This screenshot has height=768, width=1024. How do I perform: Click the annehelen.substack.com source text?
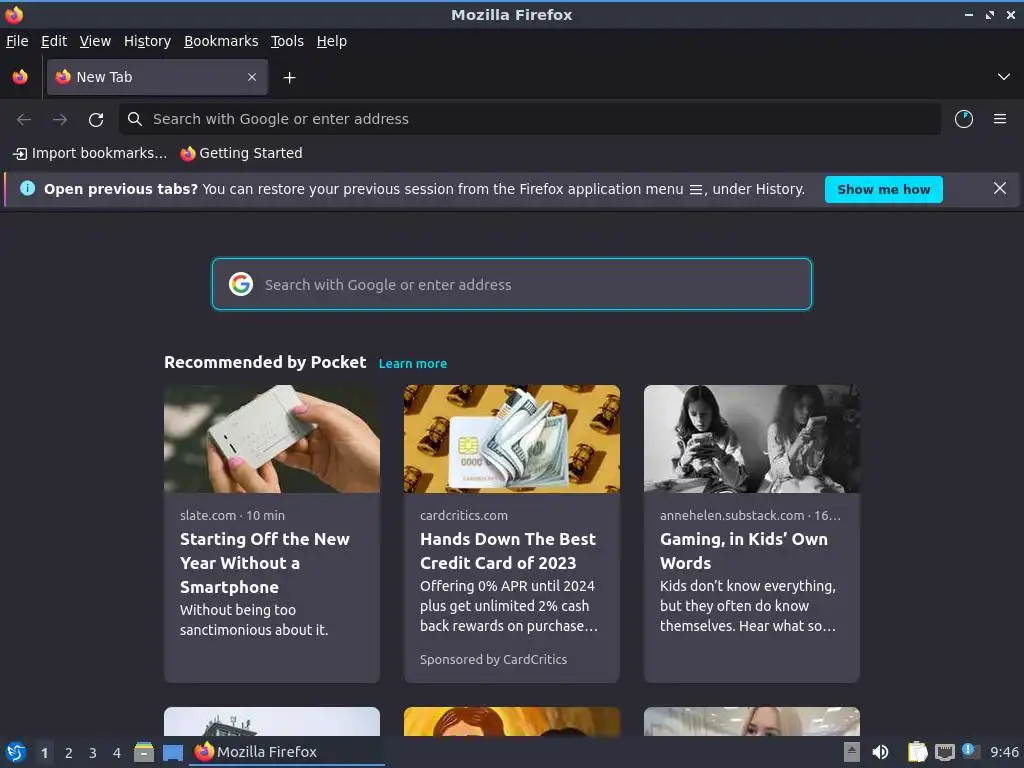(x=750, y=515)
